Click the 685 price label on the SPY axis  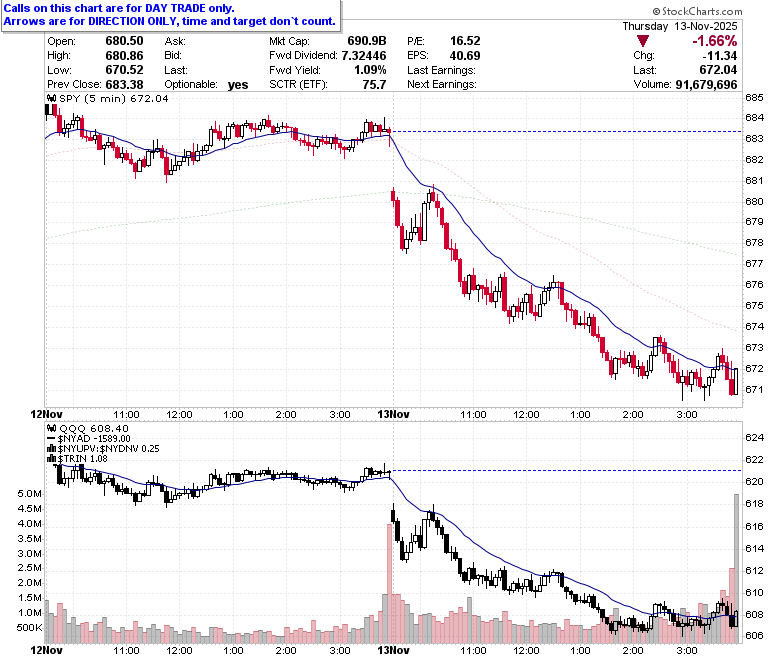(754, 97)
